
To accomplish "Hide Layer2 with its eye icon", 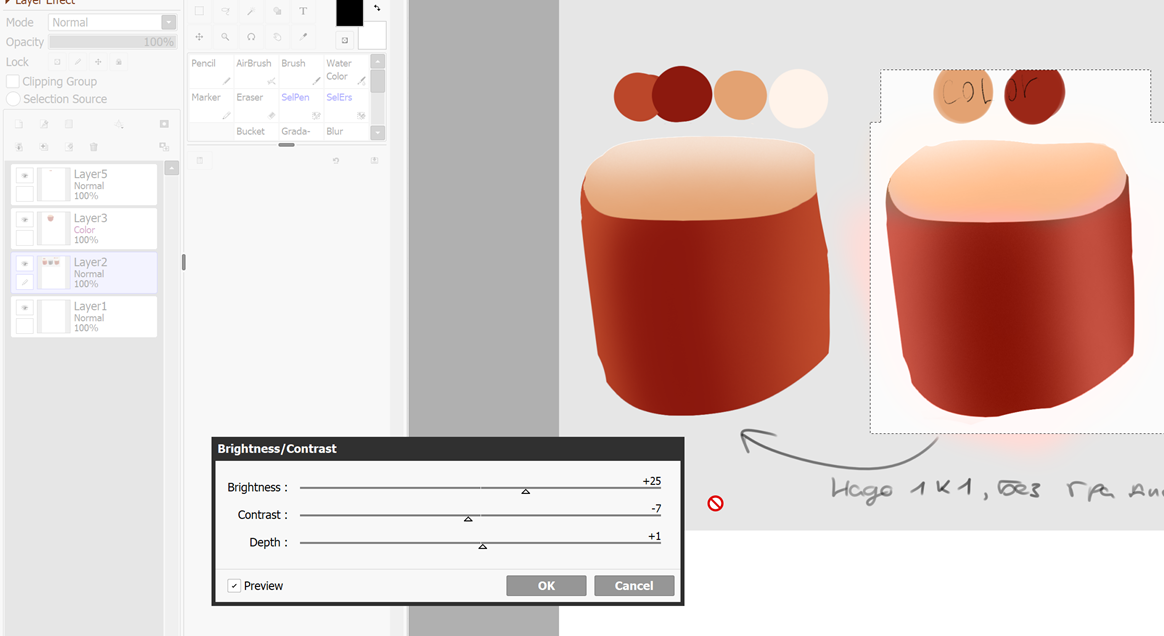I will [24, 263].
